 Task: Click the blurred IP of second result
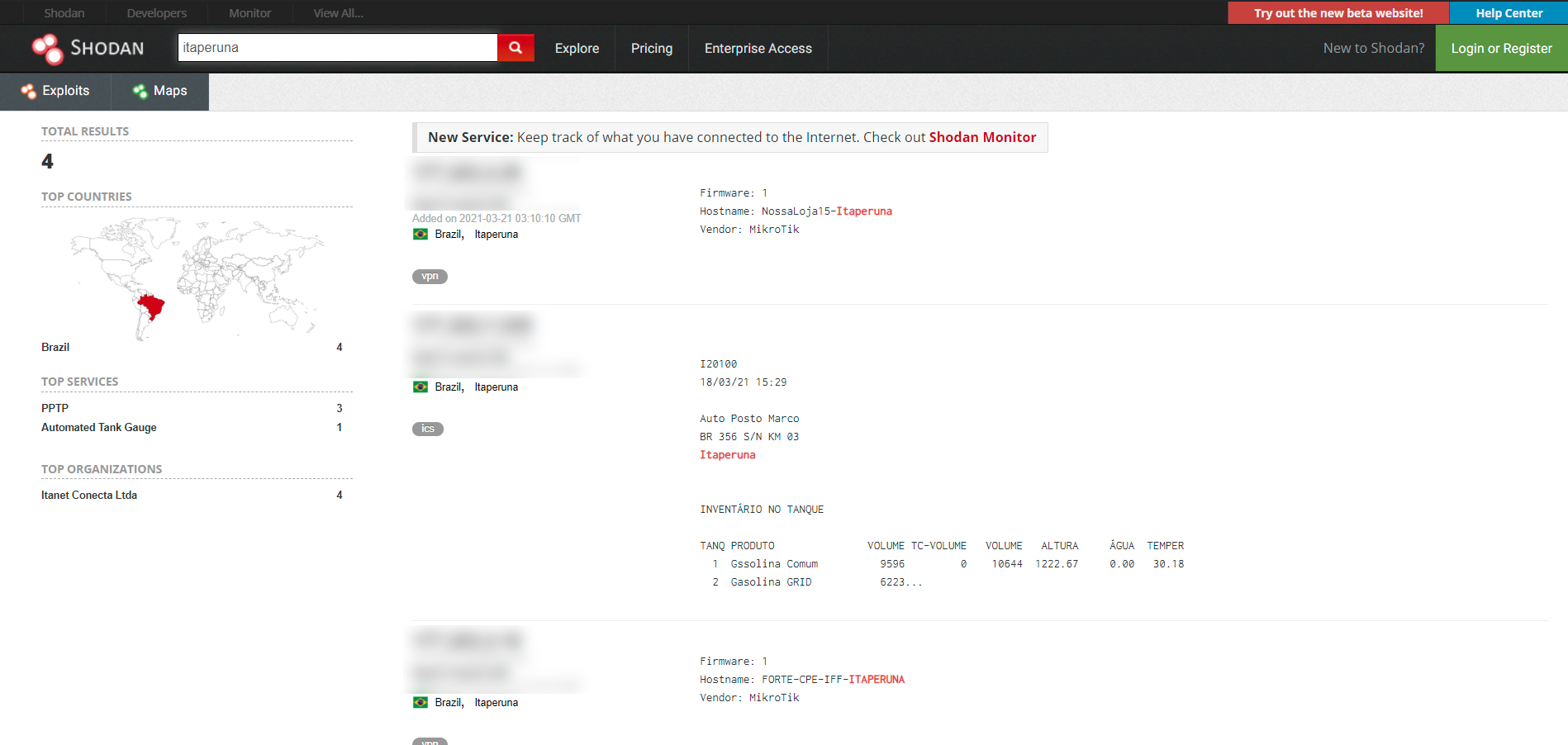(x=473, y=325)
